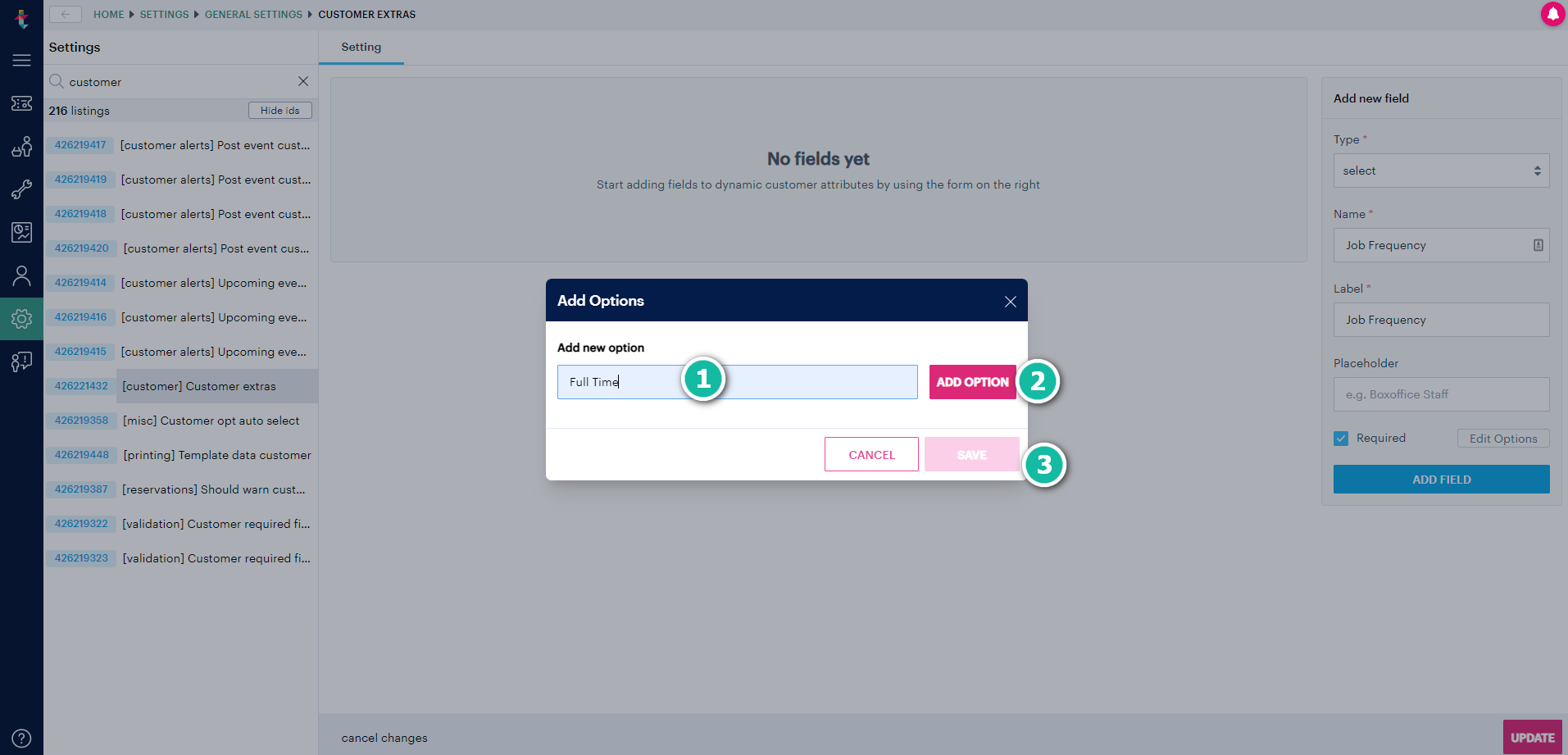The height and width of the screenshot is (755, 1568).
Task: Click CANCEL in Add Options dialog
Action: click(871, 455)
